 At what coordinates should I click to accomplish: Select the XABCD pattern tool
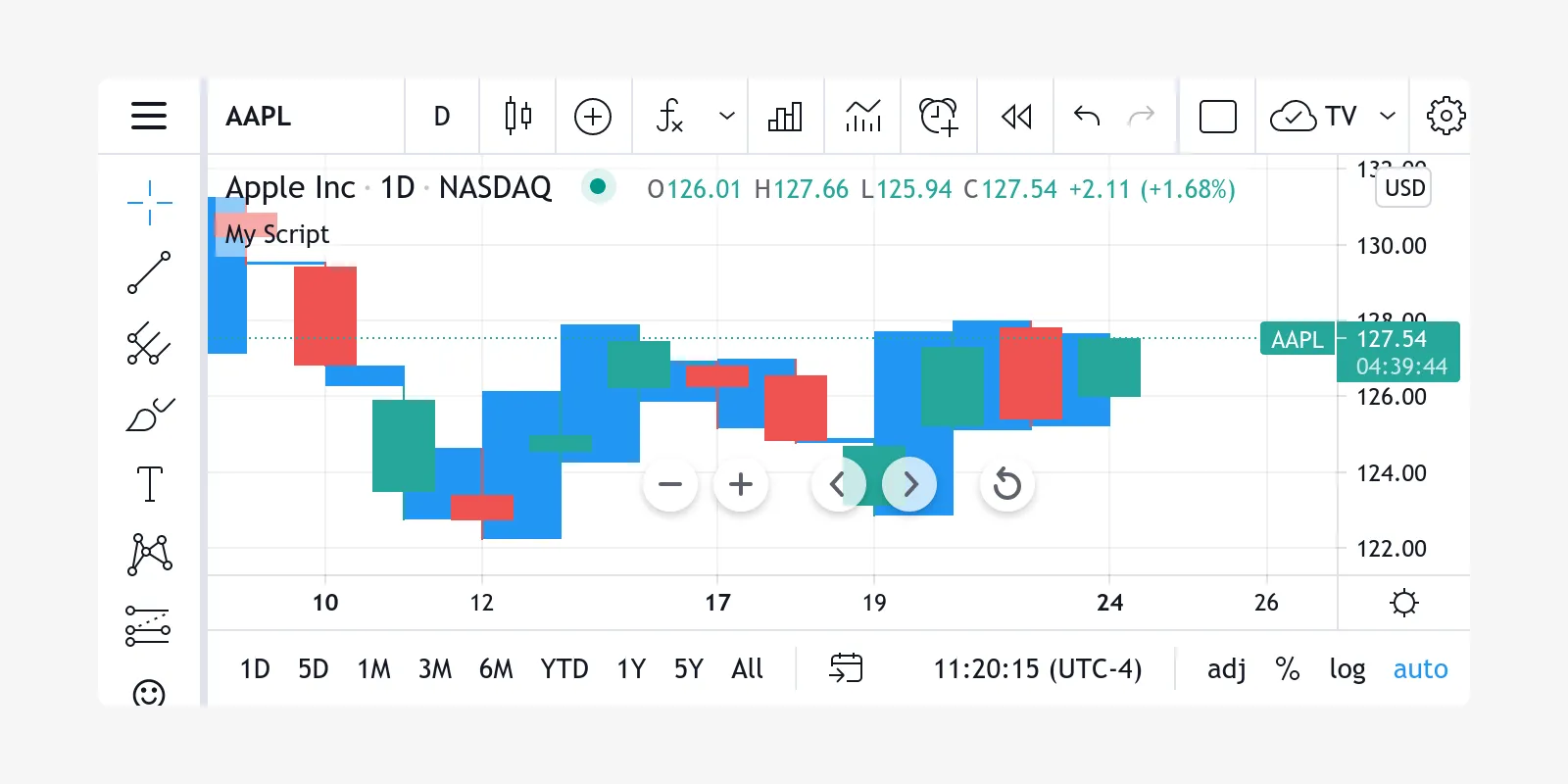[x=149, y=554]
